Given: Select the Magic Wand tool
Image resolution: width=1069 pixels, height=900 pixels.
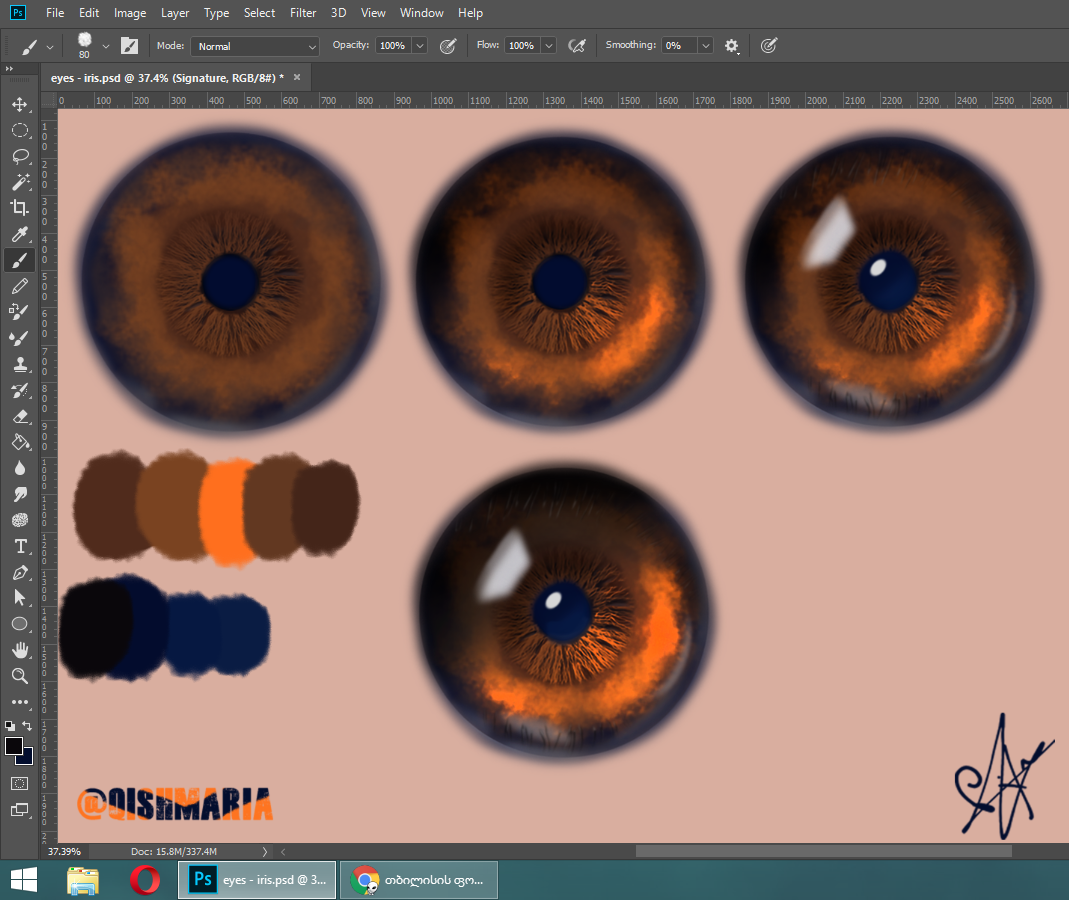Looking at the screenshot, I should pos(20,182).
